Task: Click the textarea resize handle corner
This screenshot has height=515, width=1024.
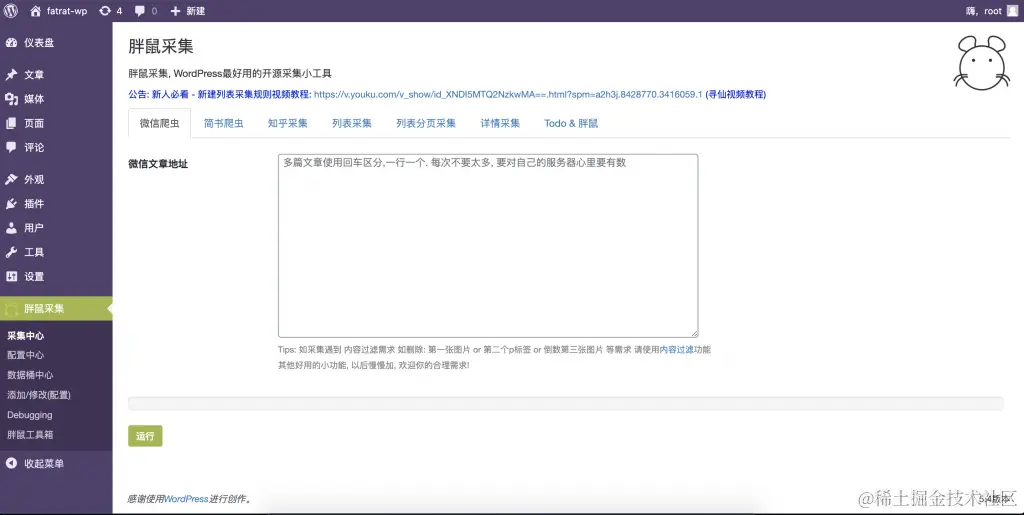Action: [x=694, y=334]
